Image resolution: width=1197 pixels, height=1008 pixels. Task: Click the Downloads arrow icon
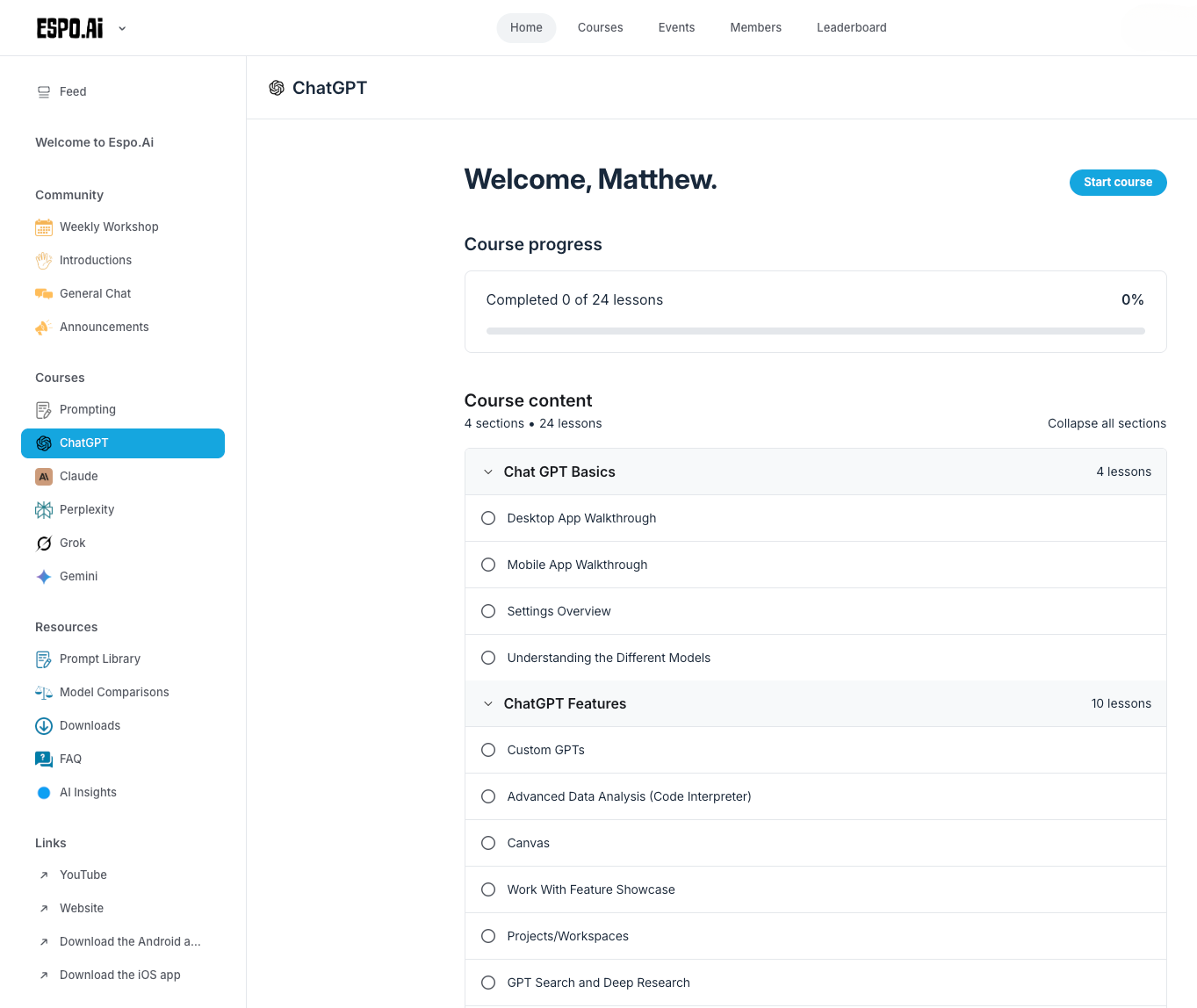tap(44, 726)
